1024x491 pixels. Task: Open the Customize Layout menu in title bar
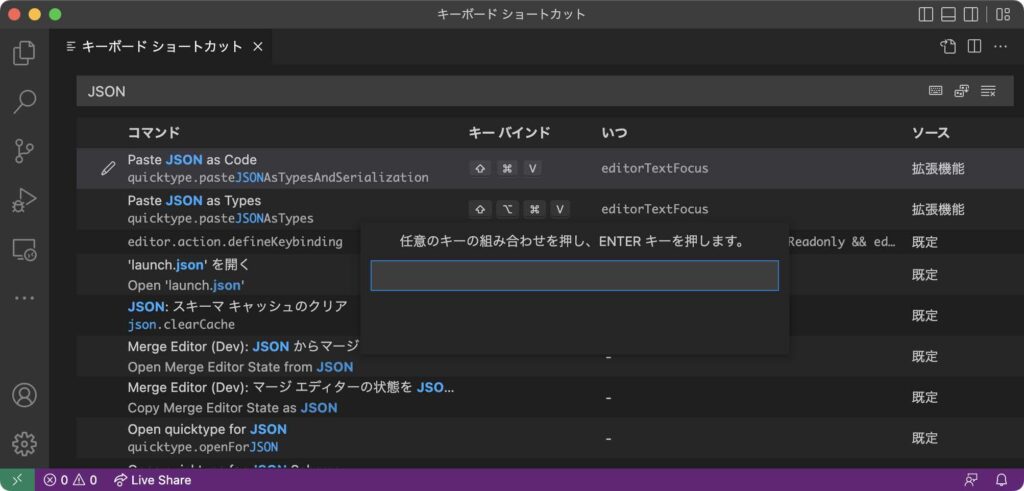click(1002, 14)
